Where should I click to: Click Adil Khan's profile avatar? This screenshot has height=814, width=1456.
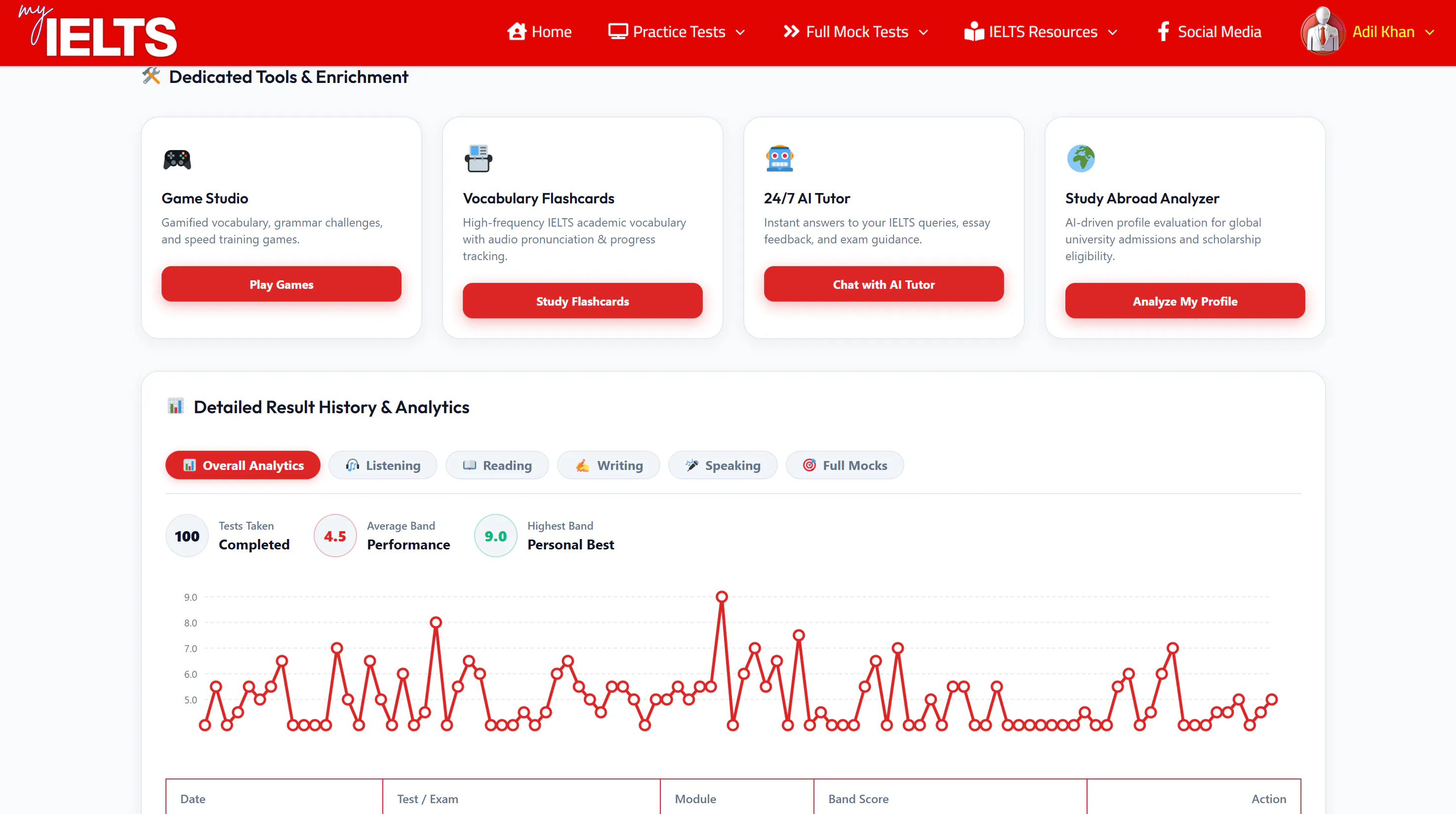[x=1323, y=31]
